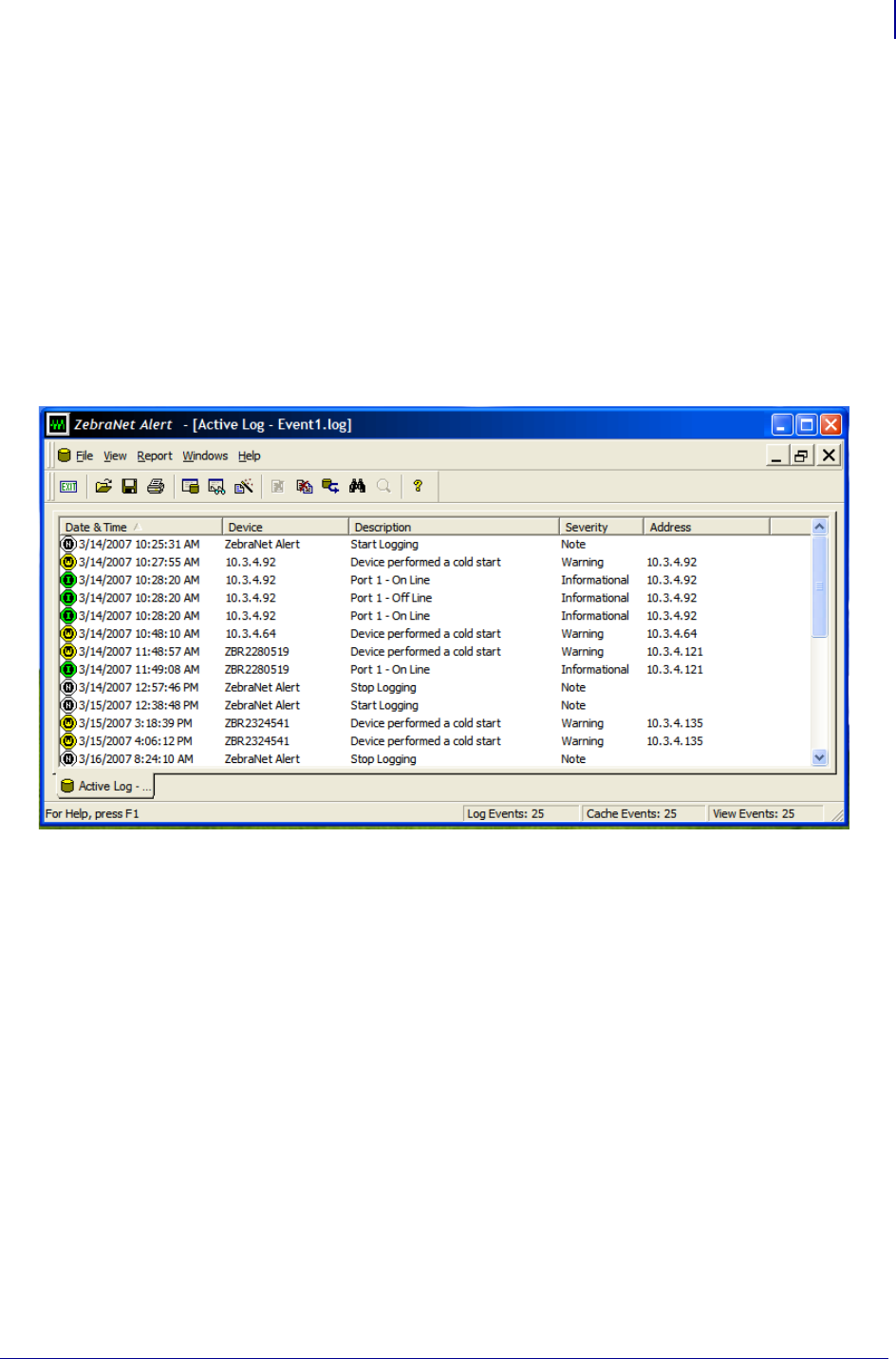Open the View menu
This screenshot has height=1359, width=896.
click(x=115, y=456)
